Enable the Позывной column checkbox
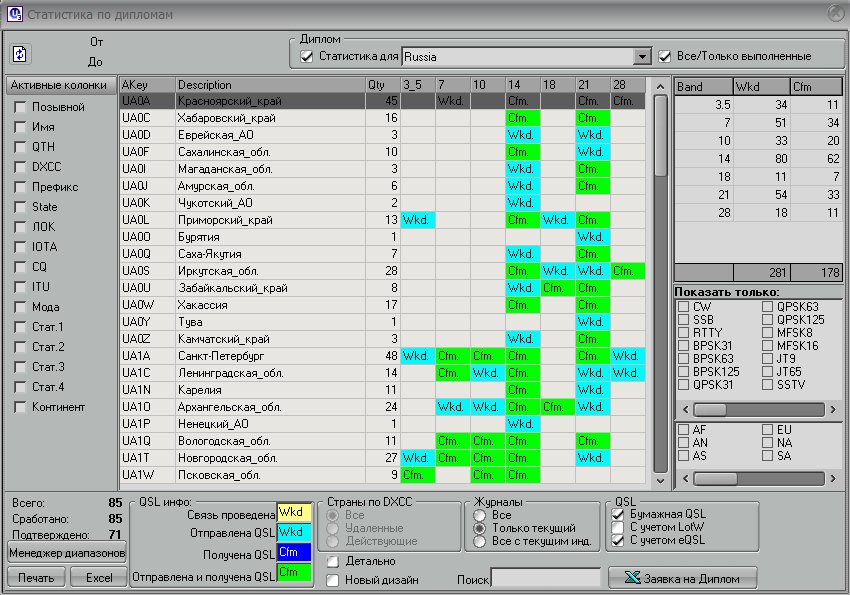The image size is (850, 595). point(20,107)
